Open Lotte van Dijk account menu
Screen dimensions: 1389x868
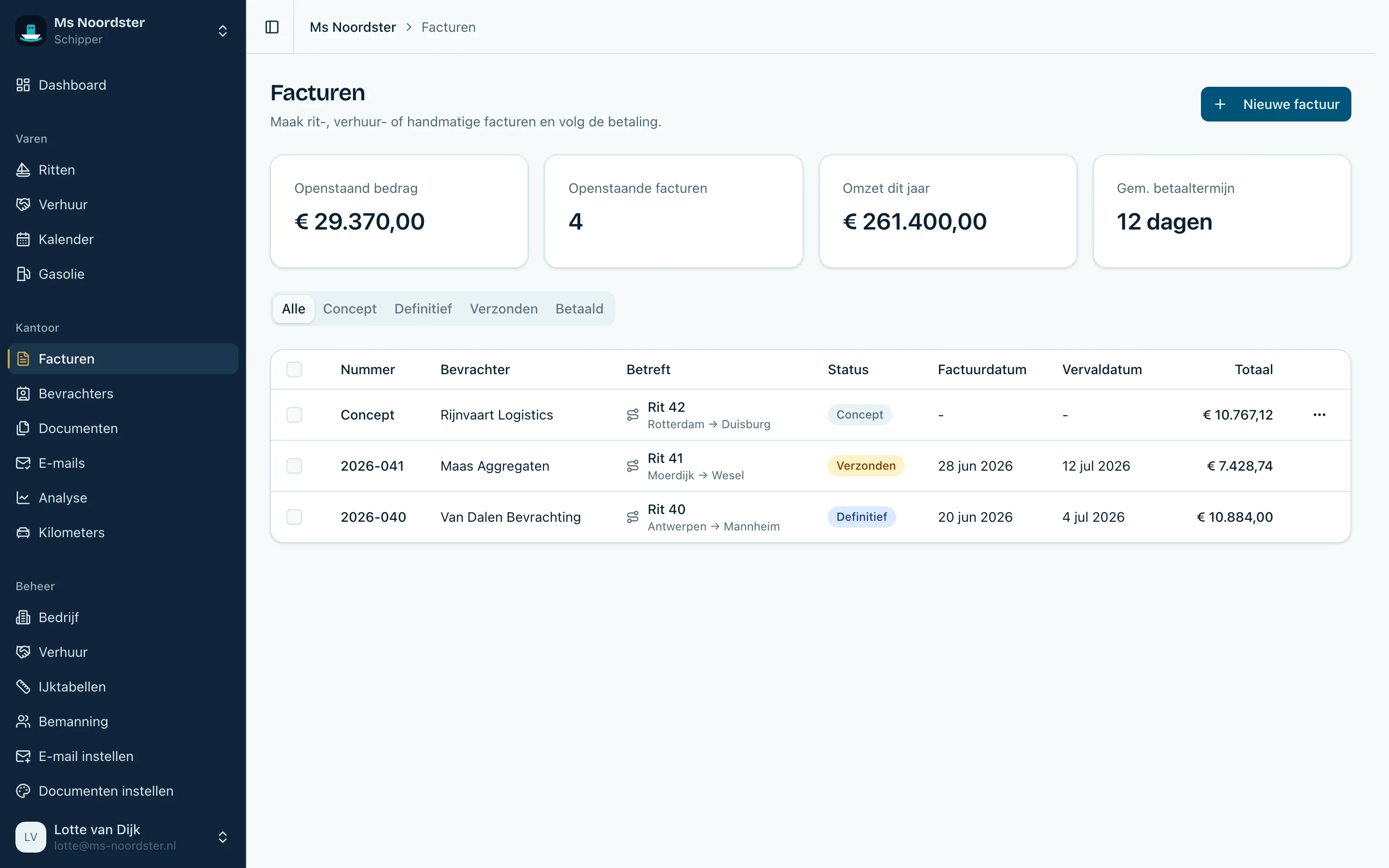[123, 837]
